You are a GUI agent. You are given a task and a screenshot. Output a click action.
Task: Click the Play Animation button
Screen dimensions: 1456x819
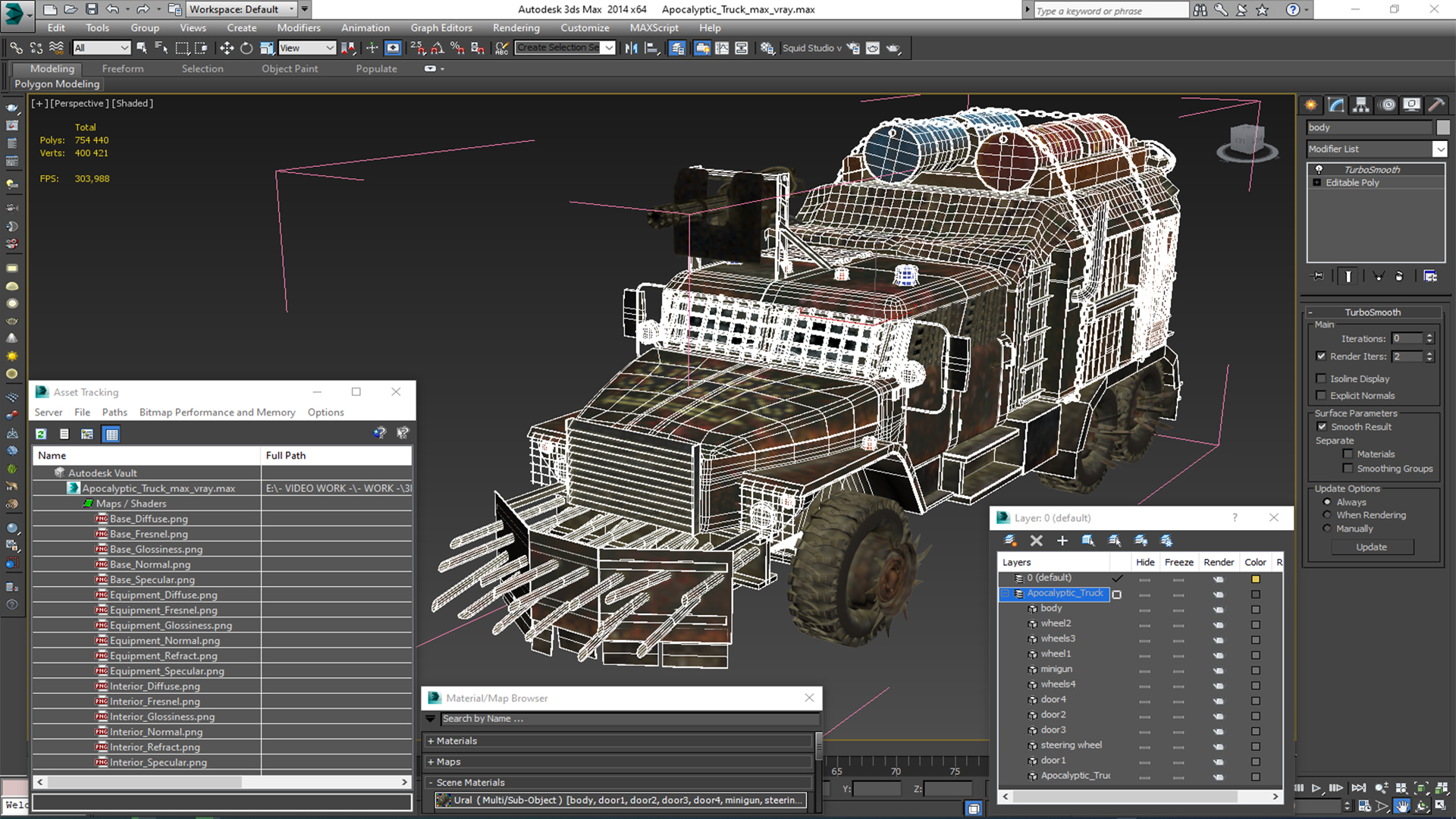click(1316, 789)
